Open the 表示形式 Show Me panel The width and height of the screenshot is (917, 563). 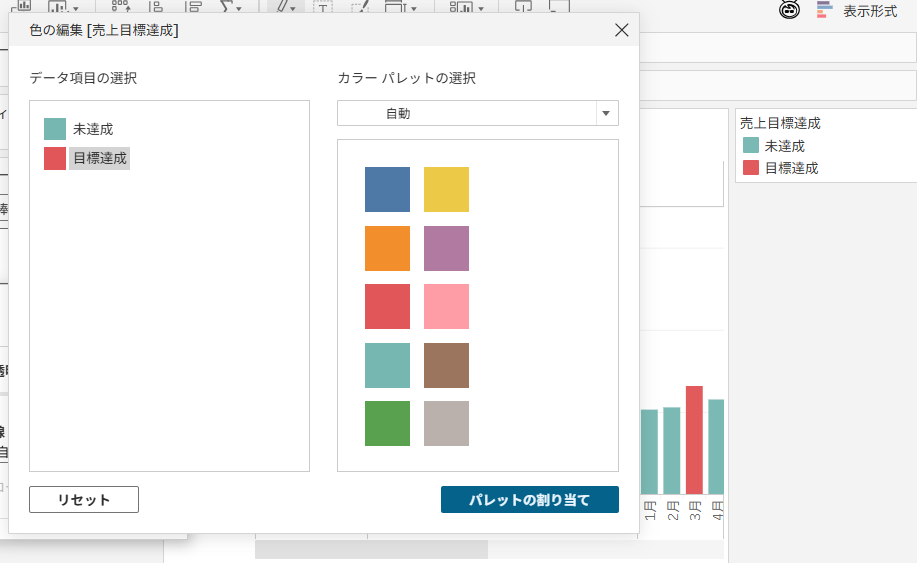(x=857, y=11)
